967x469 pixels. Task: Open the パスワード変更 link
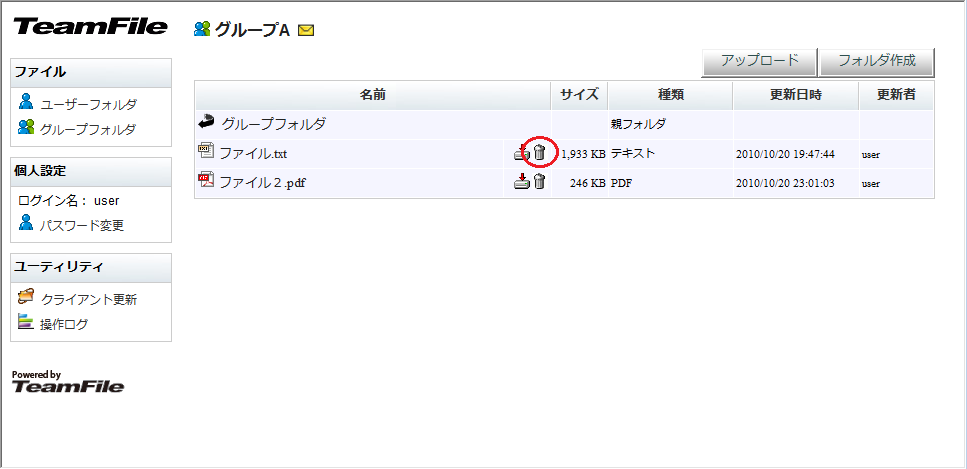click(82, 225)
